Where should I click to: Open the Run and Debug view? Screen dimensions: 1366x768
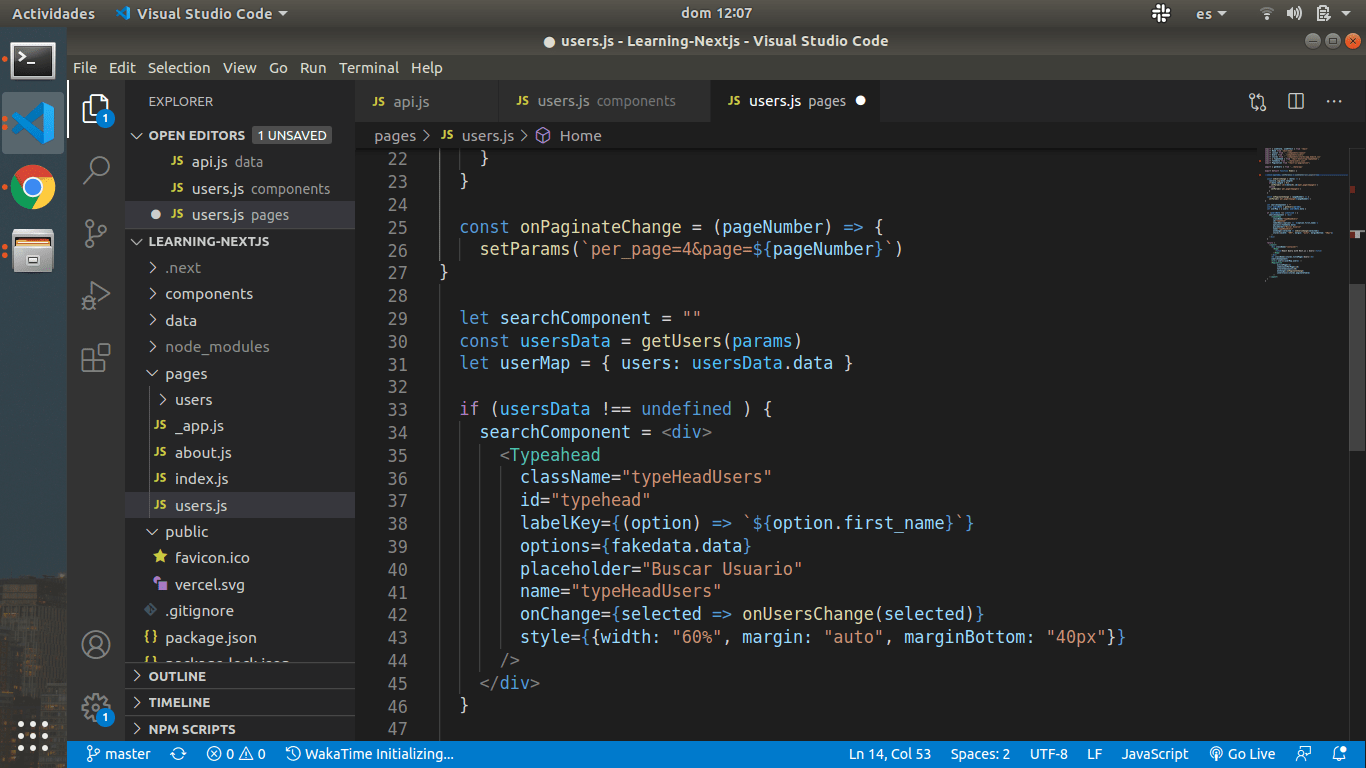click(x=96, y=296)
